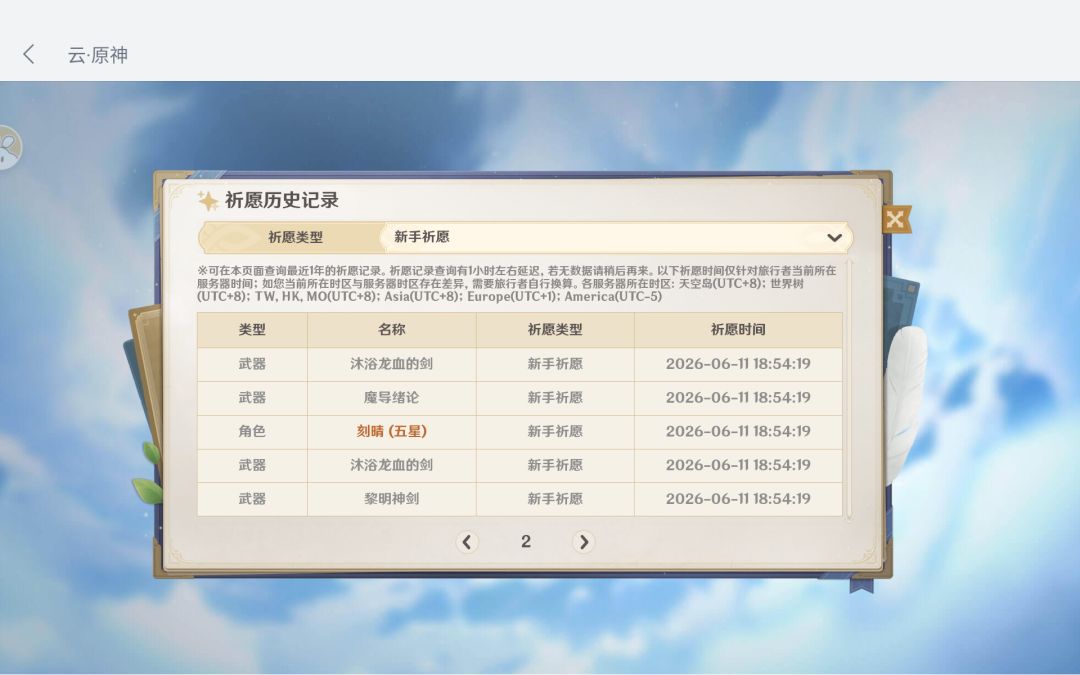Click the 名称 column header
This screenshot has height=675, width=1080.
click(391, 330)
